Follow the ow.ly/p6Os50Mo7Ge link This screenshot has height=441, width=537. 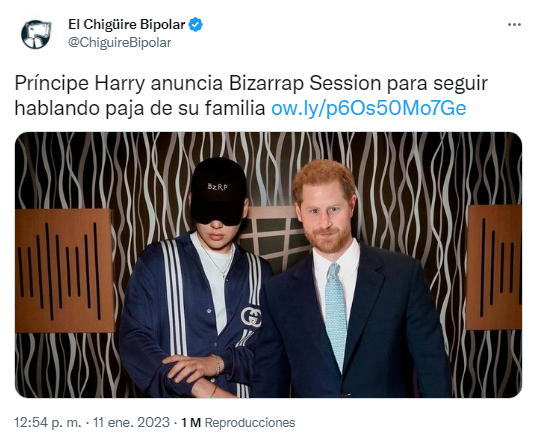pos(369,109)
